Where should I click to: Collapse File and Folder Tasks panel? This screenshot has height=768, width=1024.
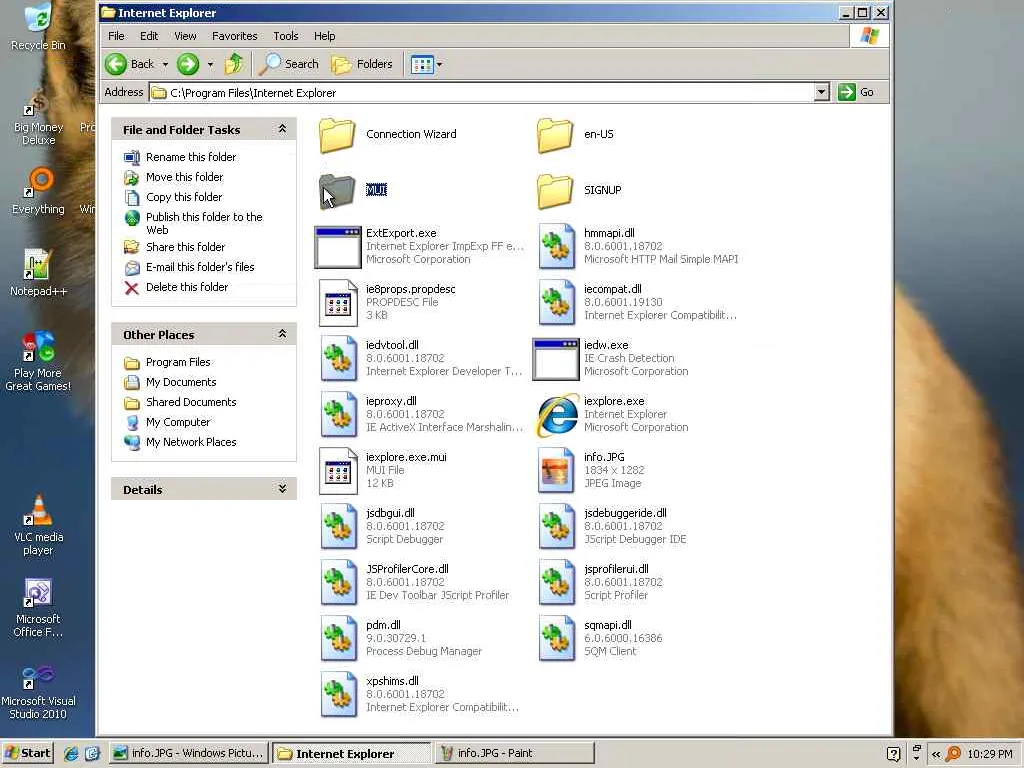(x=282, y=129)
